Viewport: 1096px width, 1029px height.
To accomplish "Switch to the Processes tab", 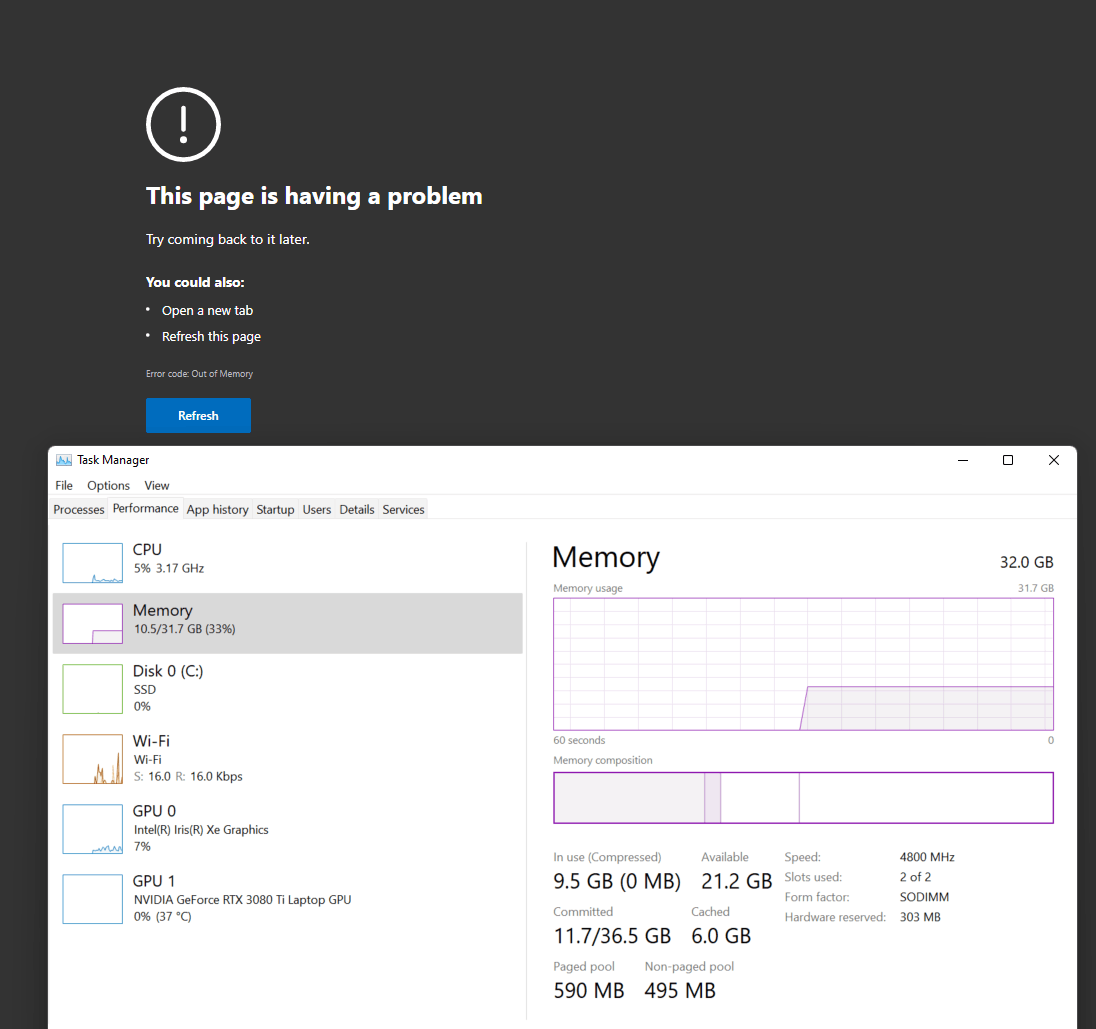I will tap(79, 510).
